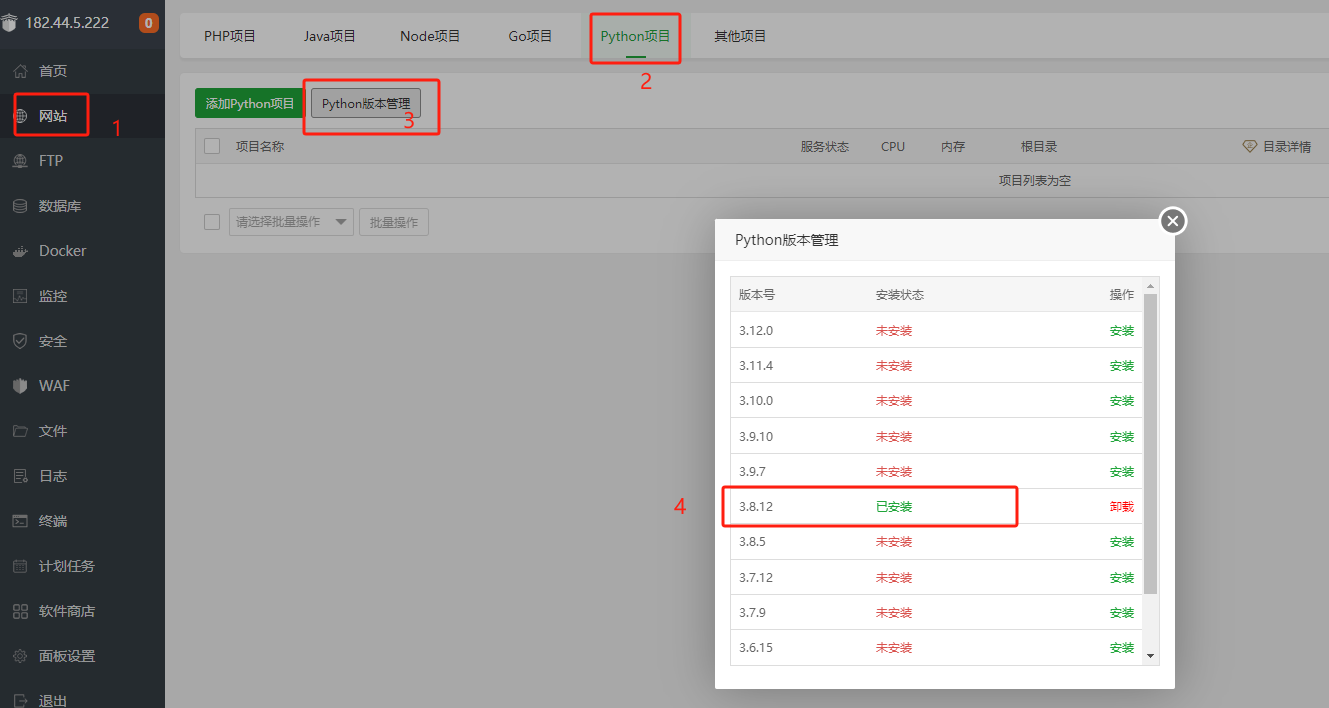The image size is (1329, 708).
Task: Click the scrollbar down arrow in version list
Action: (1151, 656)
